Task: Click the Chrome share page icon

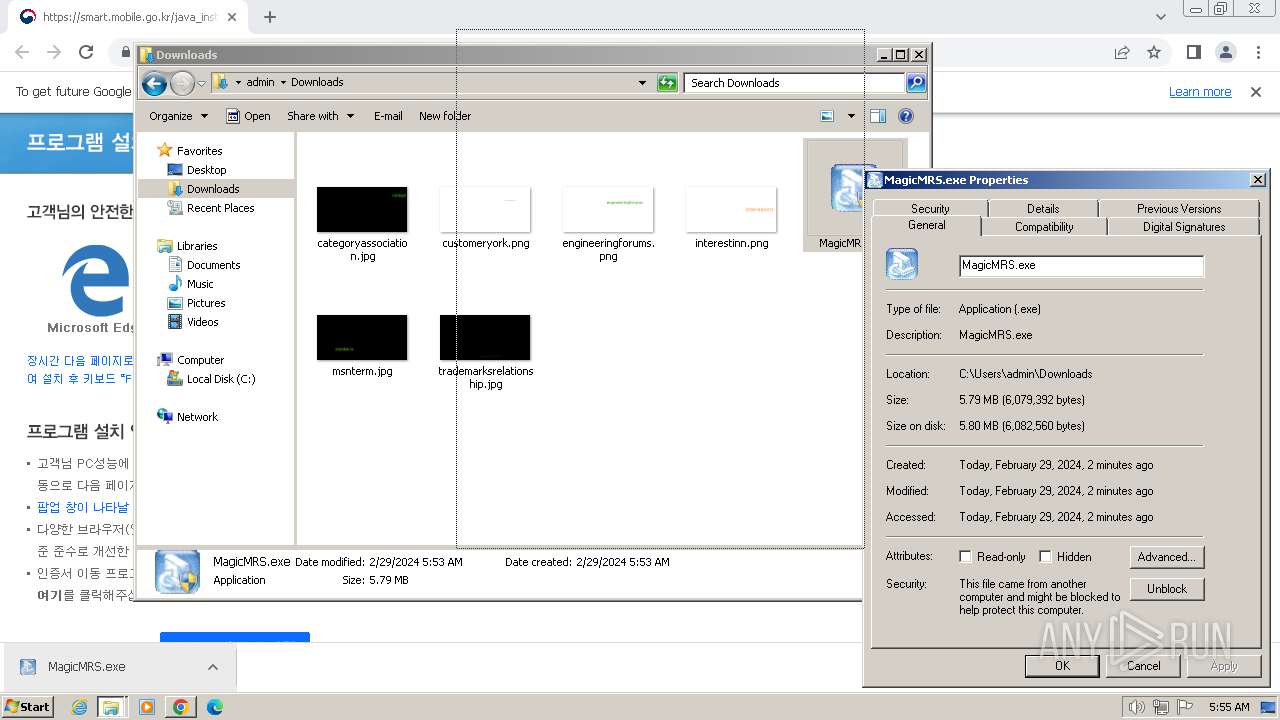Action: click(1122, 52)
